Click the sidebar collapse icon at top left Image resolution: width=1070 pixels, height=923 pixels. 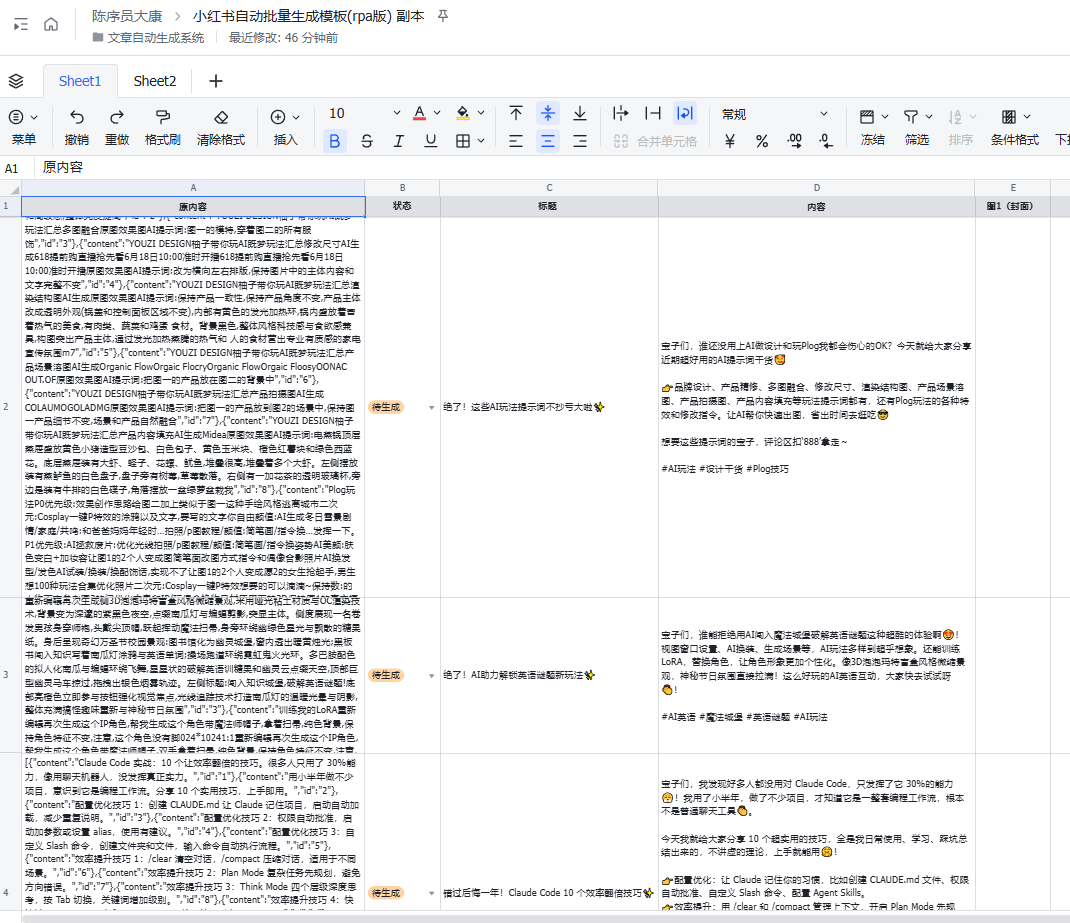pyautogui.click(x=21, y=25)
